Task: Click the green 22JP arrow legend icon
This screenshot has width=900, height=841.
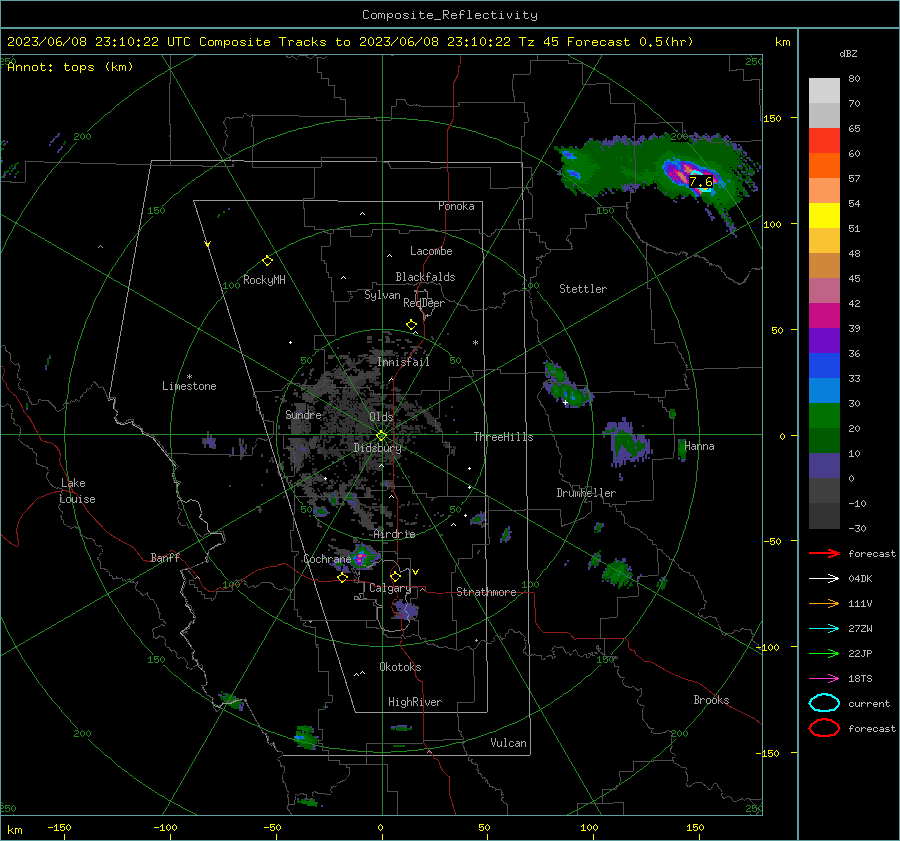Action: 824,653
